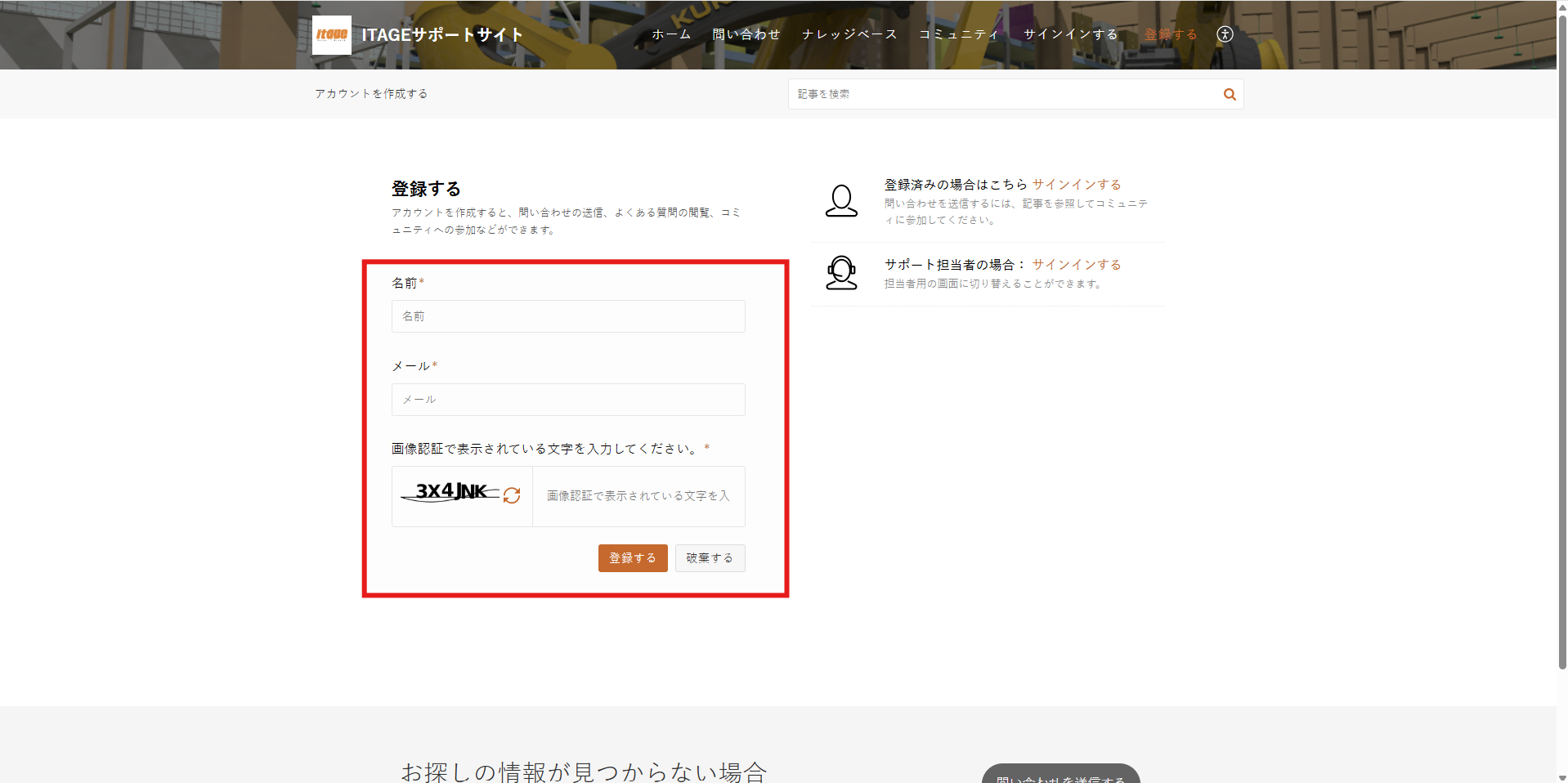Click the captcha text entry field
Viewport: 1568px width, 783px height.
pyautogui.click(x=638, y=496)
